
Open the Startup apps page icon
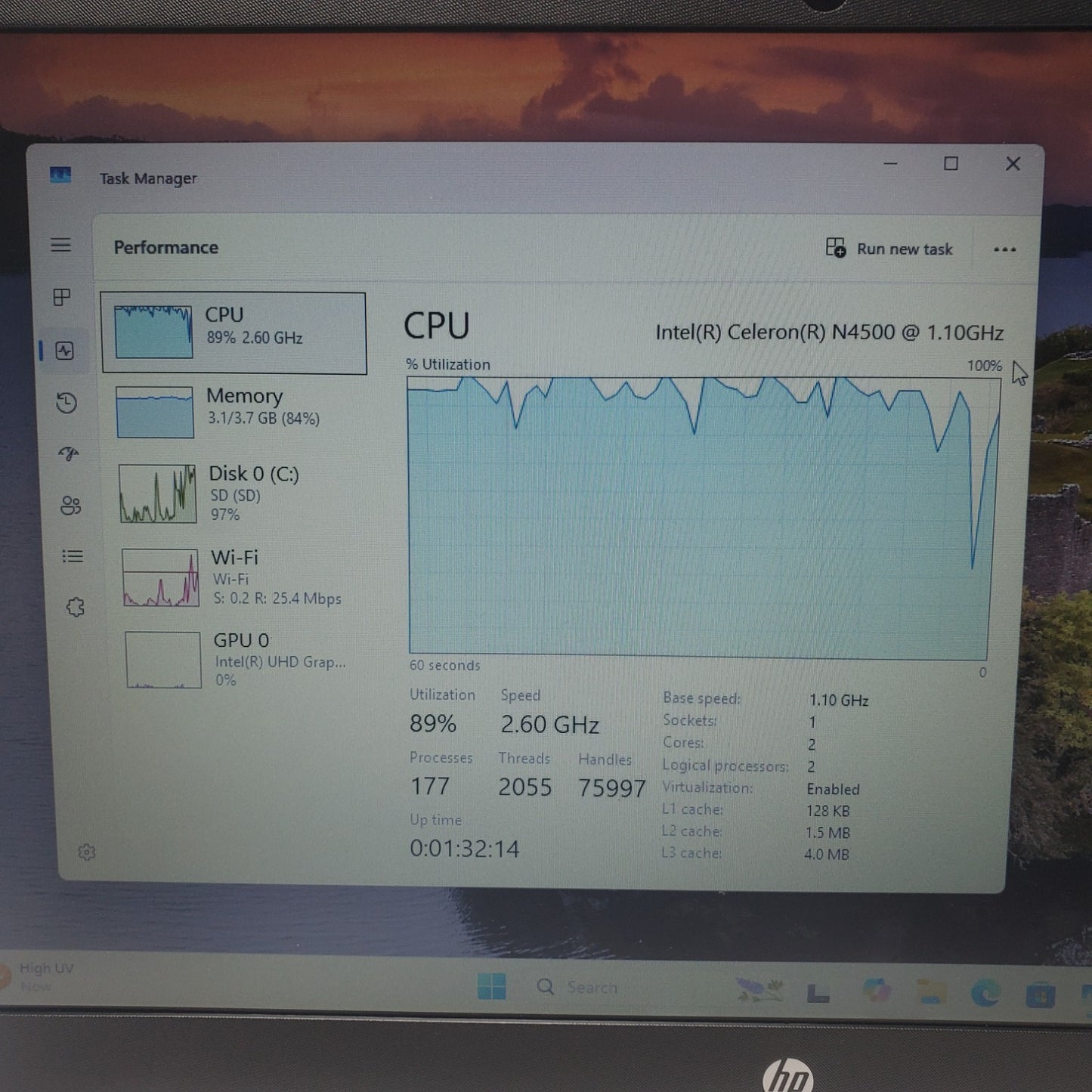68,453
